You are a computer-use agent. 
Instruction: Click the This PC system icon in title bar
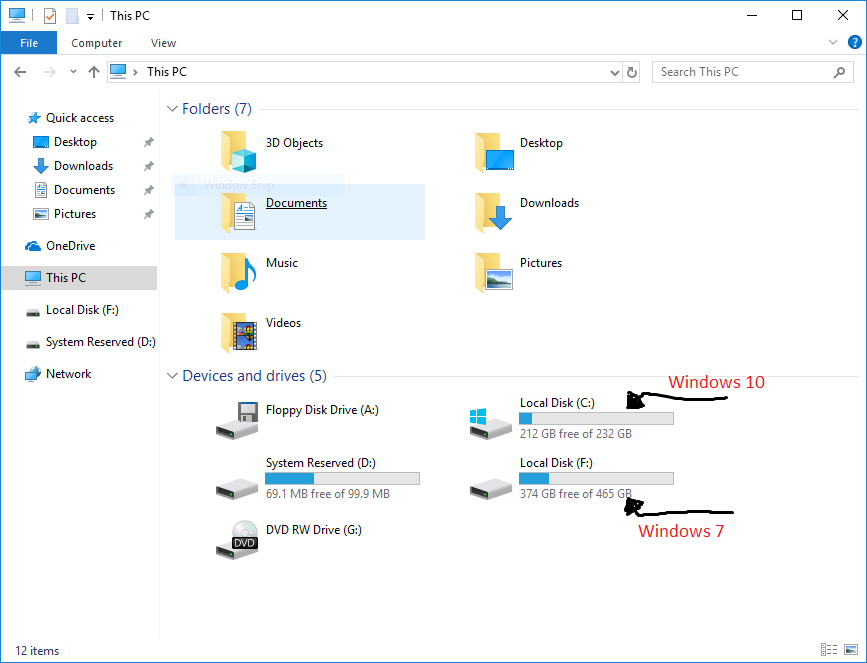pyautogui.click(x=17, y=15)
